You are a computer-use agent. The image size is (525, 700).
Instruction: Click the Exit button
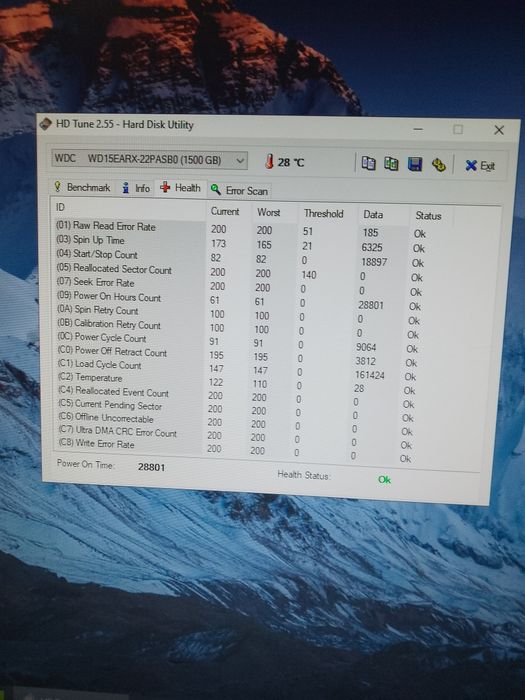click(480, 166)
